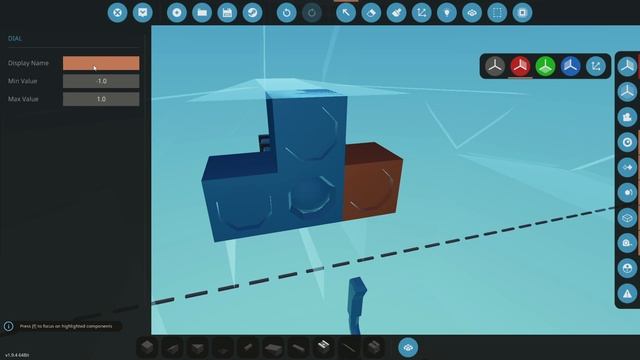Toggle the red X-axis mirror button
The height and width of the screenshot is (360, 640).
click(x=520, y=66)
